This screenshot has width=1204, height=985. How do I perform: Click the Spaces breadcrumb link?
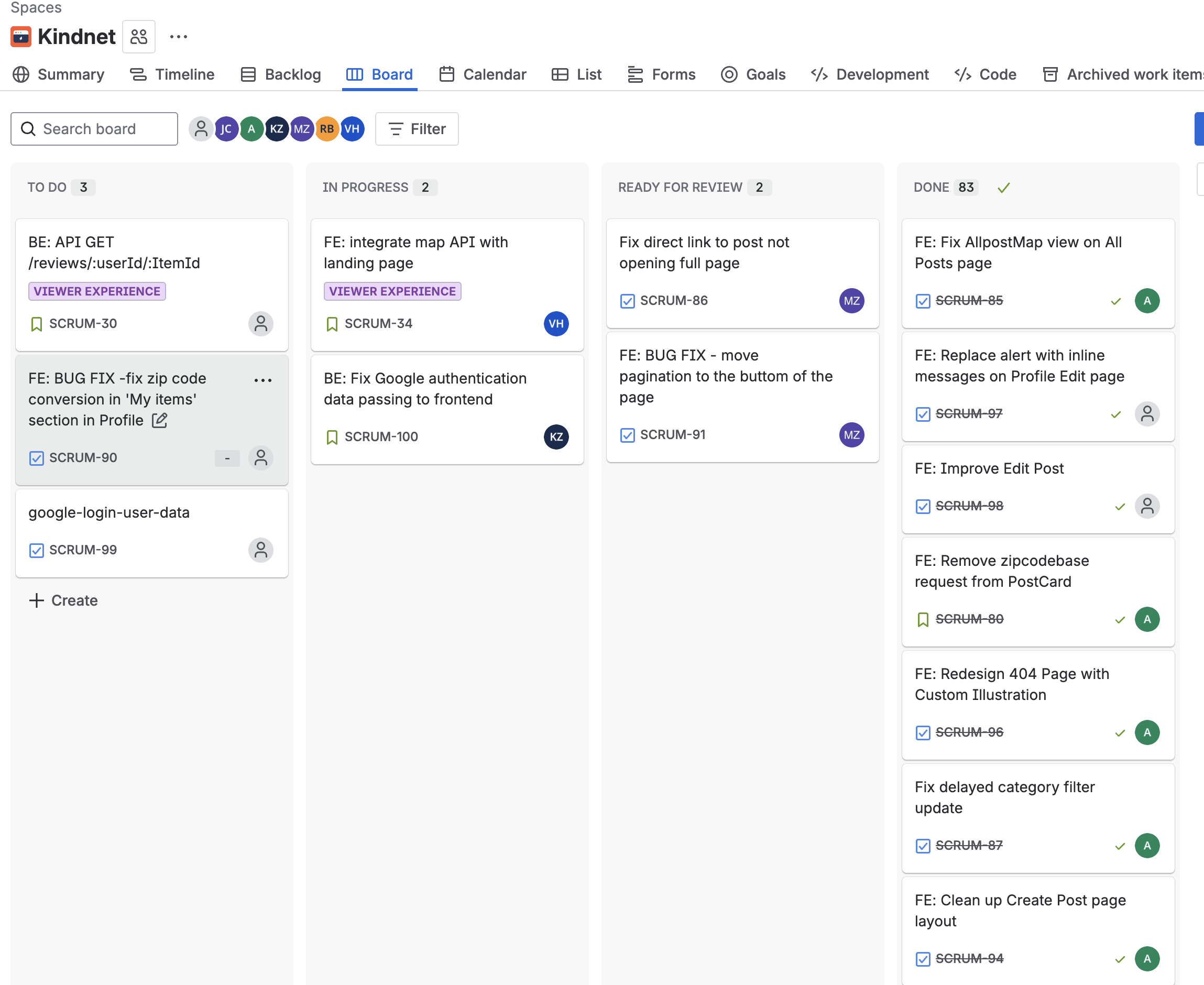[36, 8]
